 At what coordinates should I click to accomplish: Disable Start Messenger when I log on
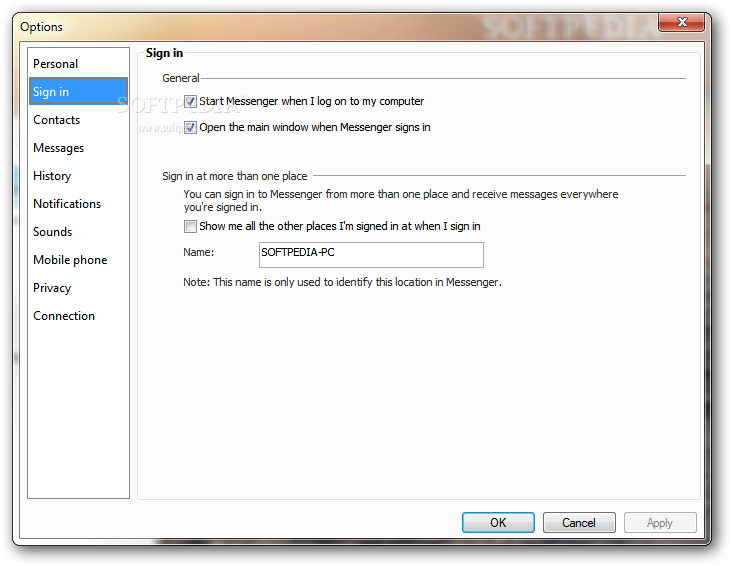(x=190, y=101)
